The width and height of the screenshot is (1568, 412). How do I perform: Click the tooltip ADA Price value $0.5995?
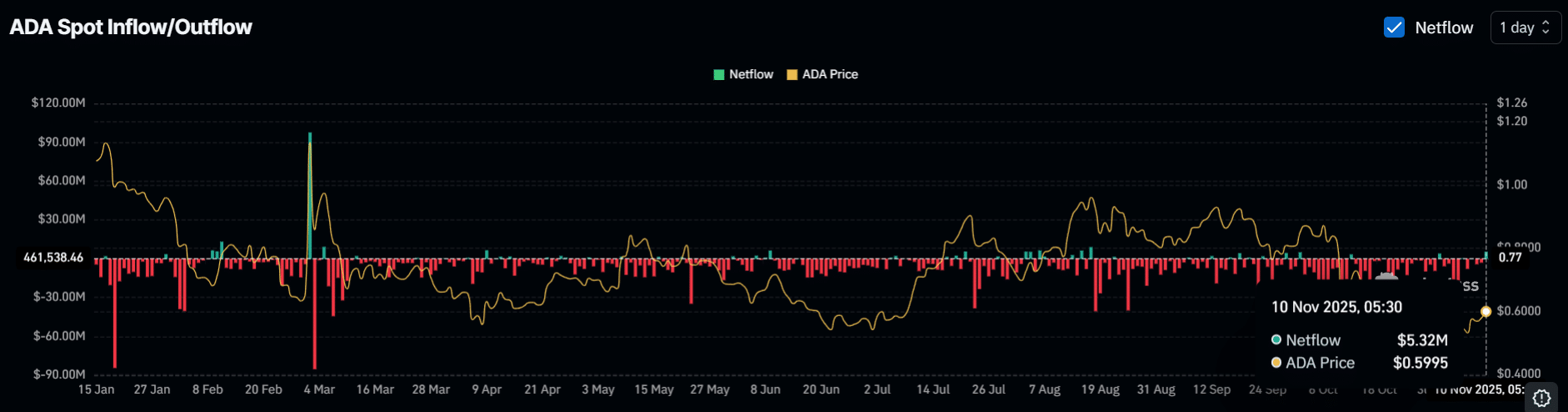pyautogui.click(x=1421, y=363)
